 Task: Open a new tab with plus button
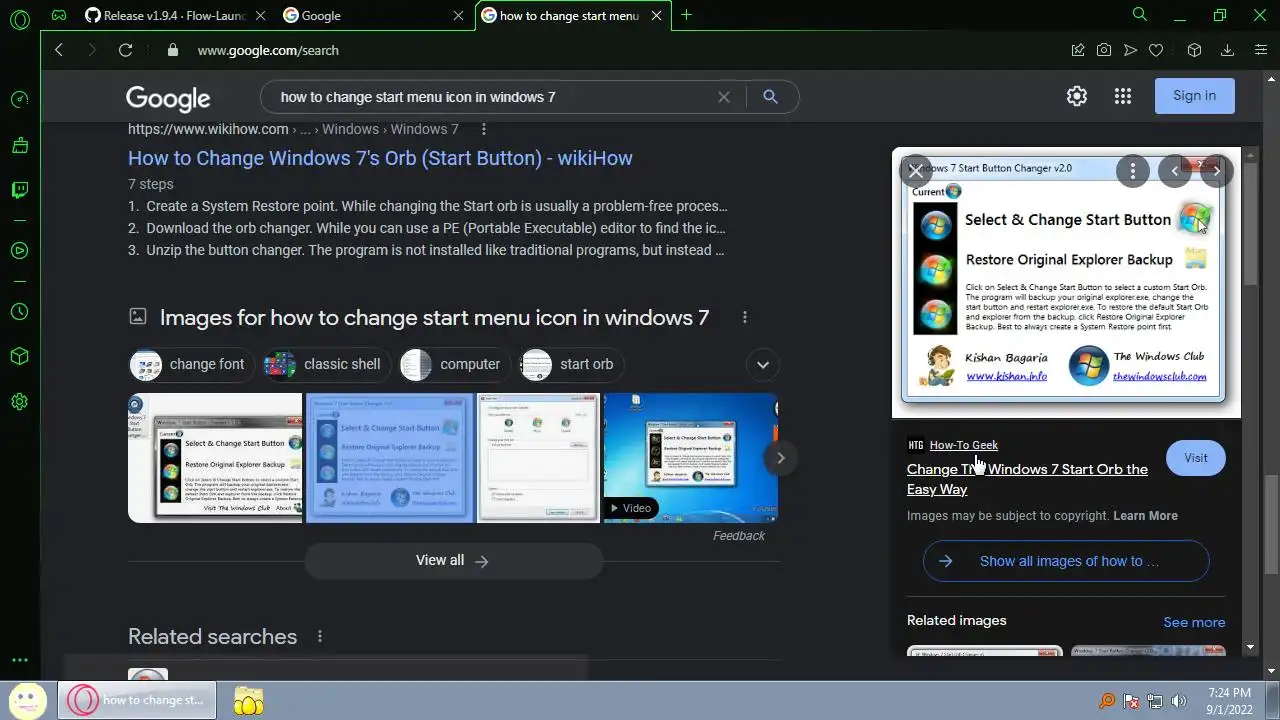tap(686, 15)
